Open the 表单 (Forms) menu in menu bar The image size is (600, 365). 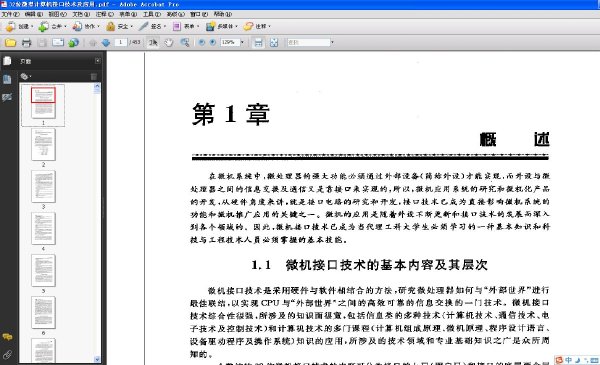click(128, 14)
